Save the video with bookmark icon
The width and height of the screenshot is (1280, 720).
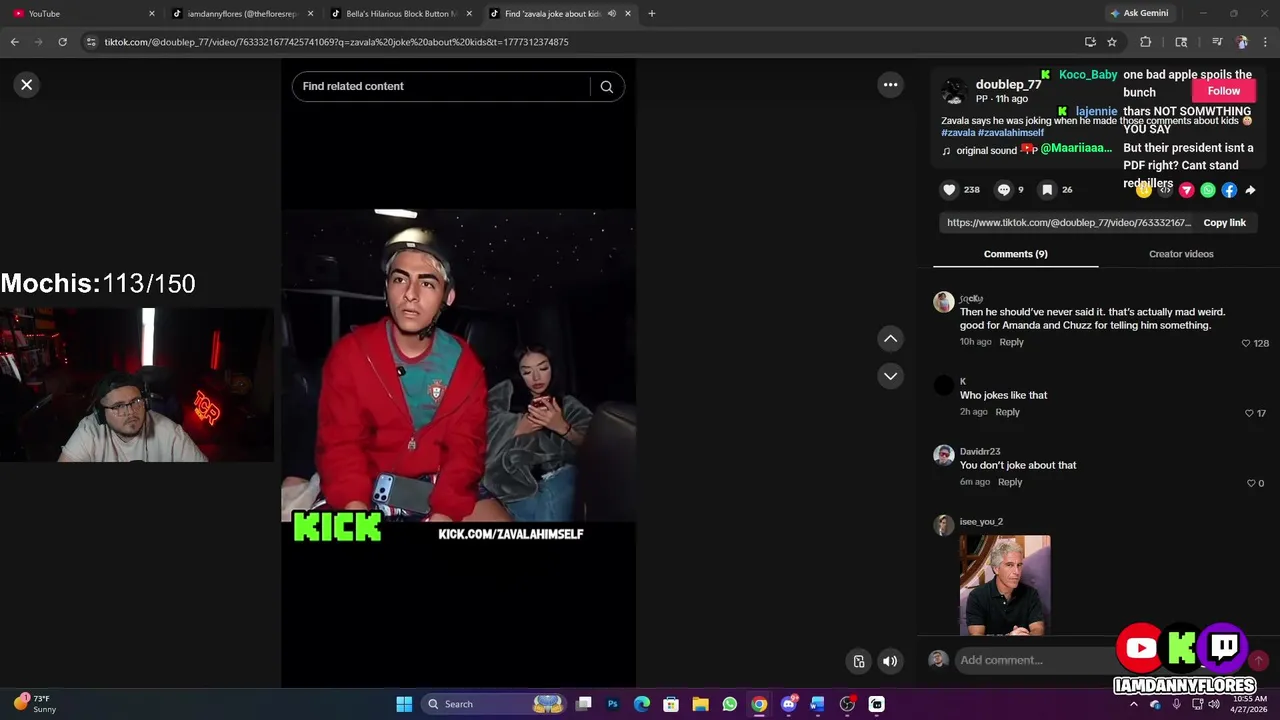click(x=1047, y=189)
